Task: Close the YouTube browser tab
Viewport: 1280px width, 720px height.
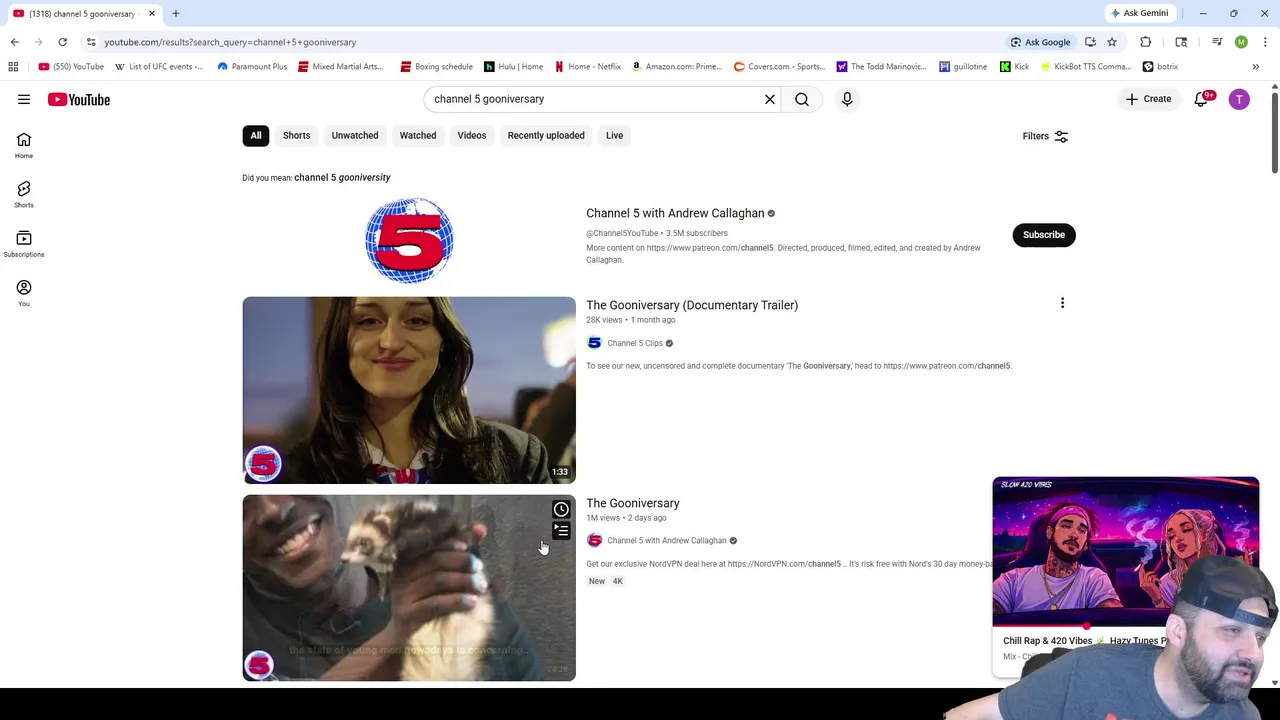Action: coord(152,14)
